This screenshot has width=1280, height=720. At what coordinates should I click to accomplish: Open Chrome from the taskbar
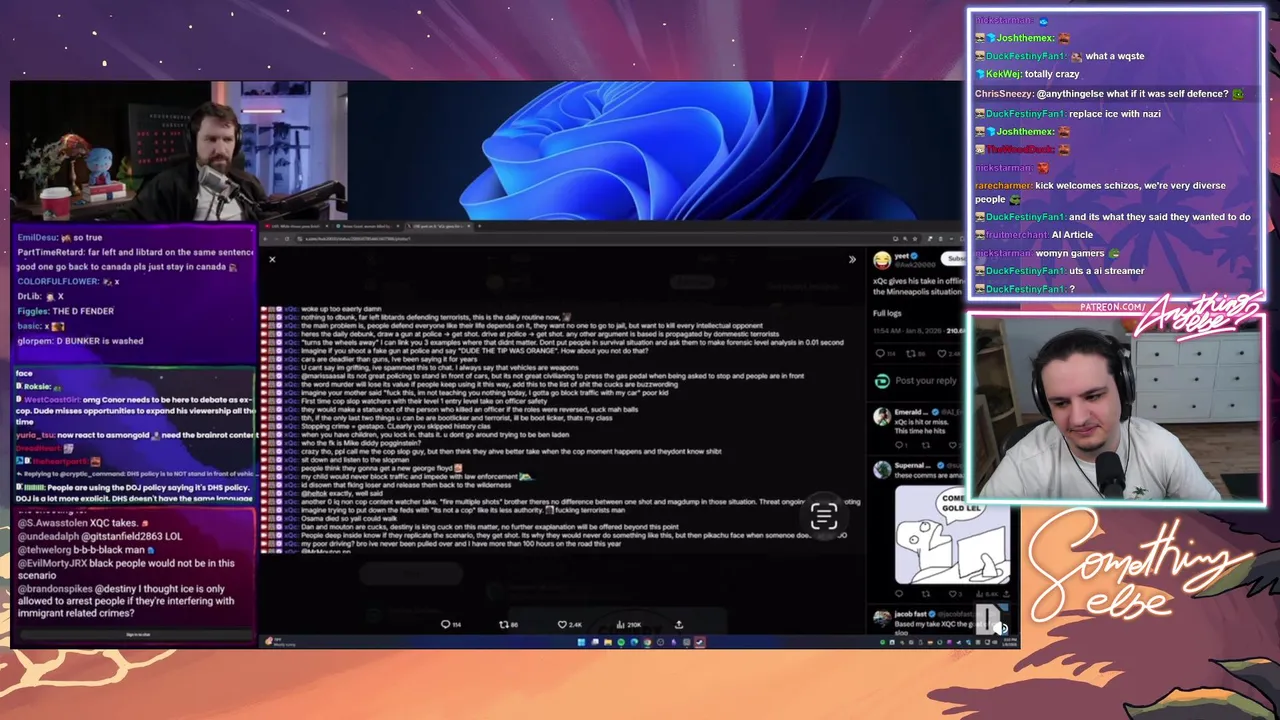647,642
